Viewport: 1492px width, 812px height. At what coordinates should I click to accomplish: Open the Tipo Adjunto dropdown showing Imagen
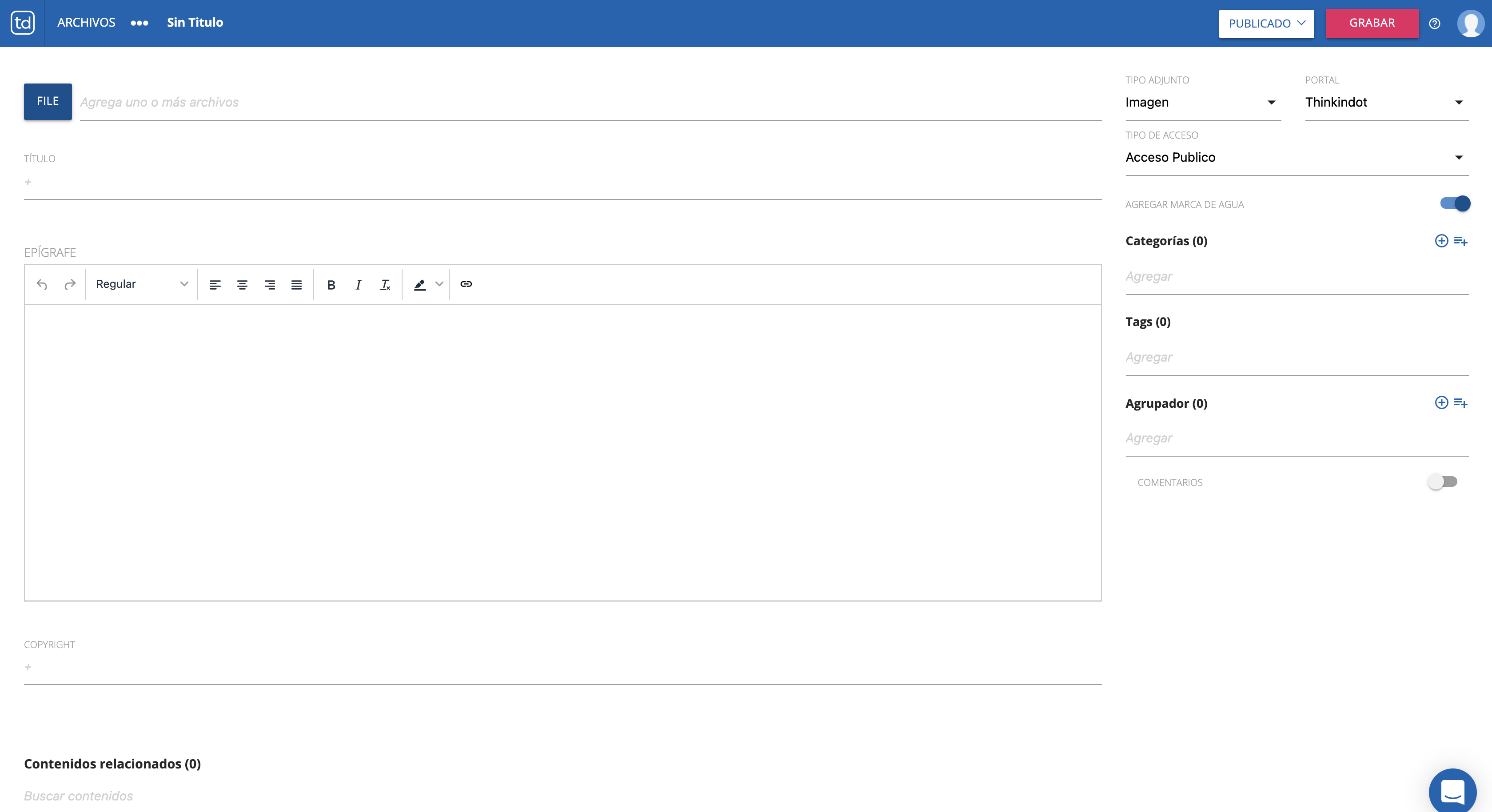tap(1202, 103)
